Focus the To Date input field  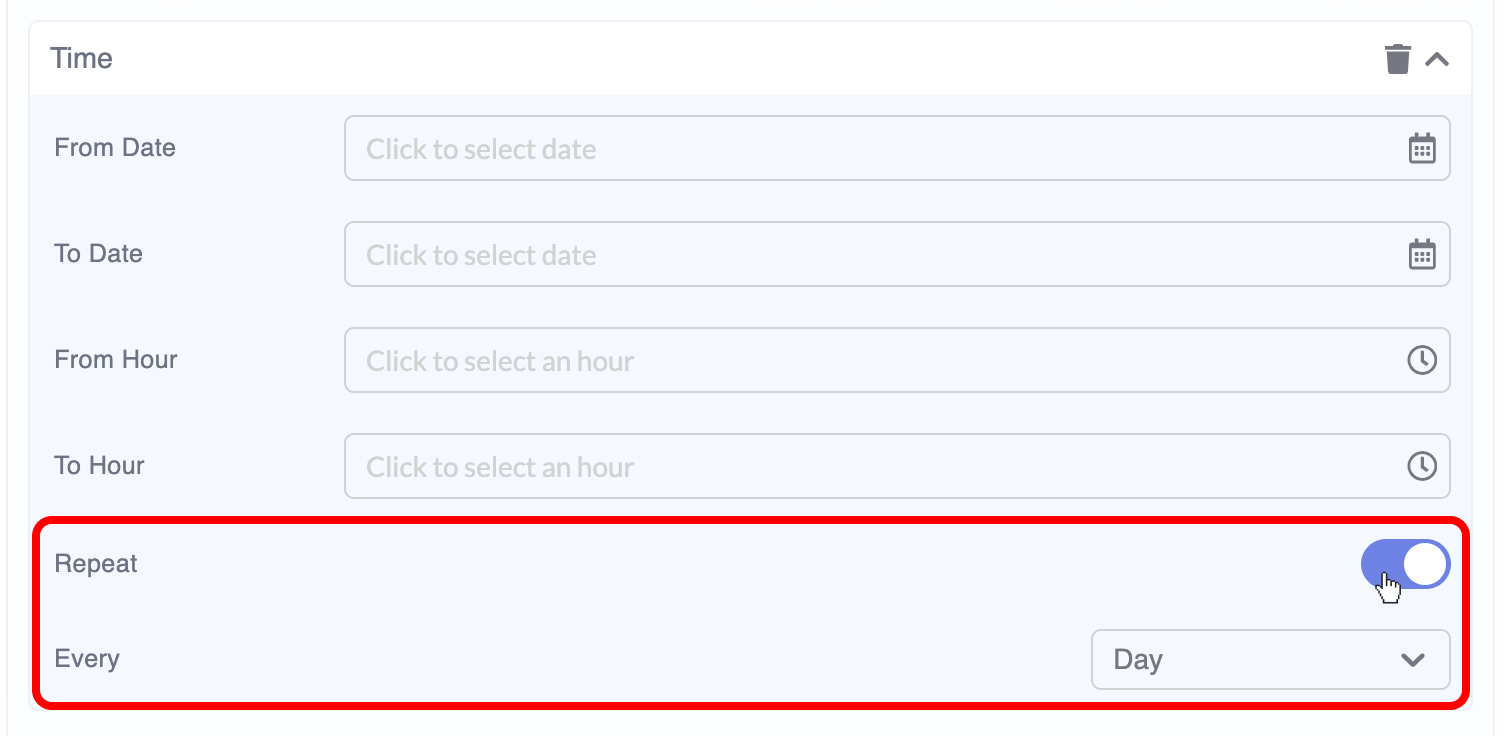(870, 255)
